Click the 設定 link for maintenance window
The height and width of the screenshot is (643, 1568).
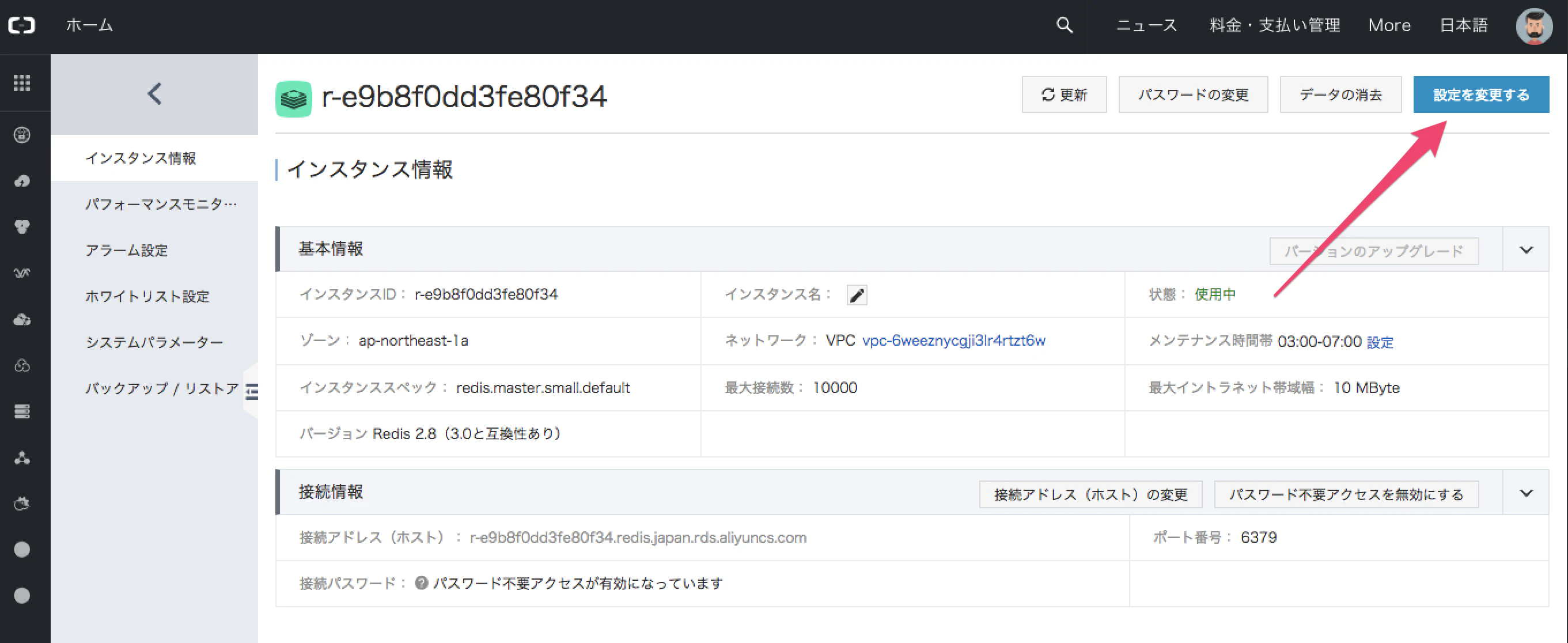pos(1379,342)
